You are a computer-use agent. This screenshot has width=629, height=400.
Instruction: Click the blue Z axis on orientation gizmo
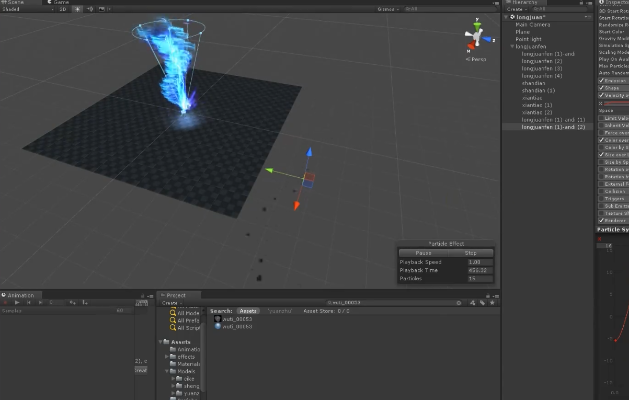[488, 39]
